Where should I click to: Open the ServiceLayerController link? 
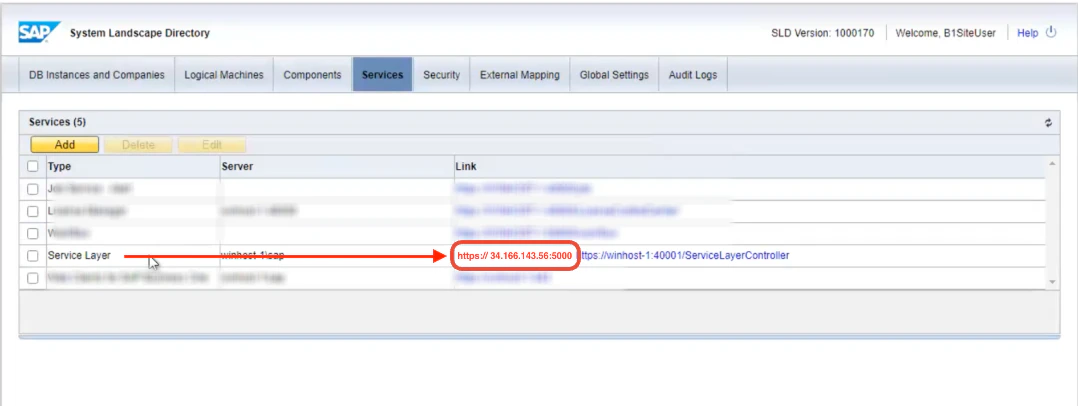tap(684, 256)
